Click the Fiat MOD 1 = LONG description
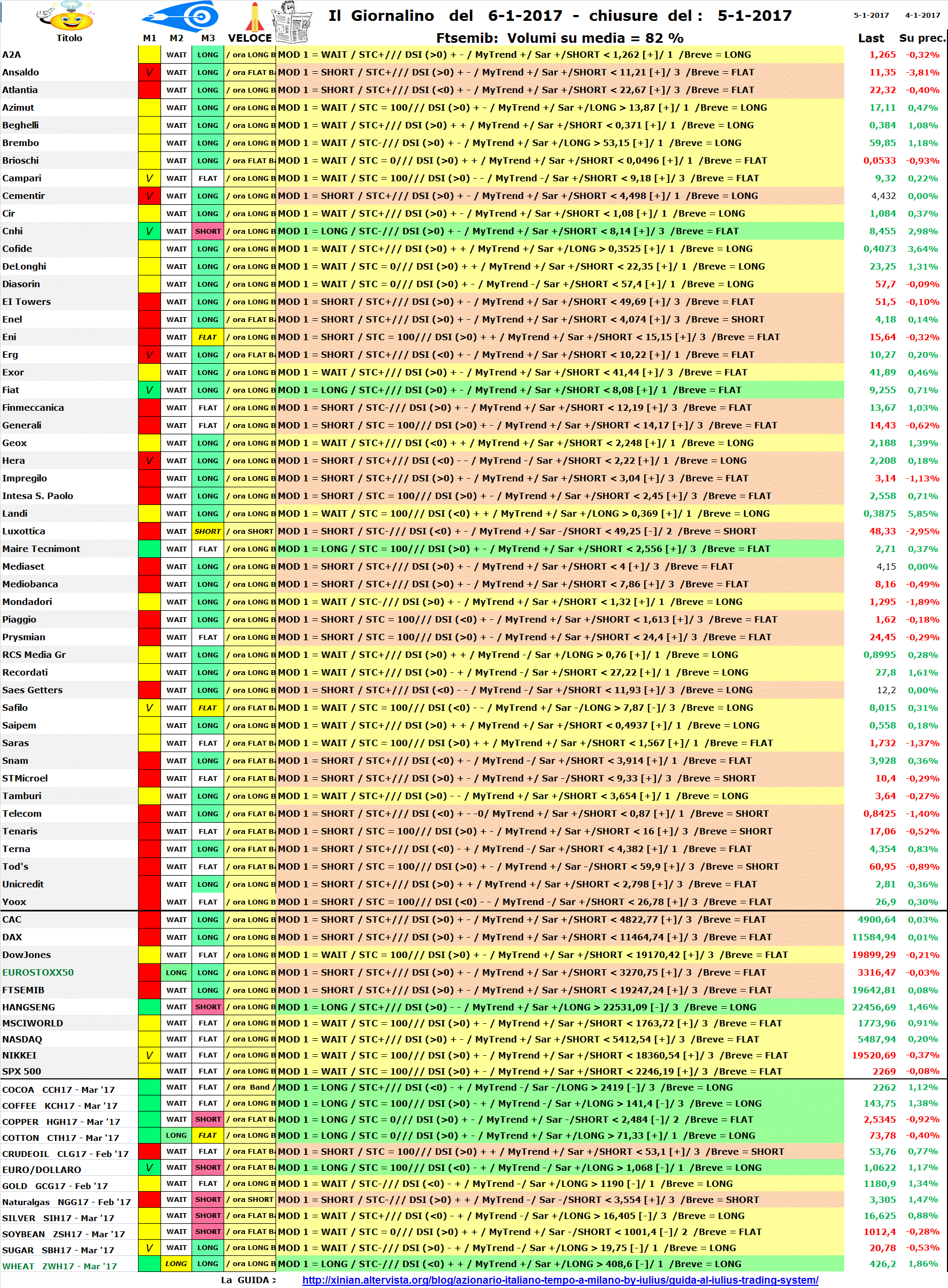 (560, 390)
